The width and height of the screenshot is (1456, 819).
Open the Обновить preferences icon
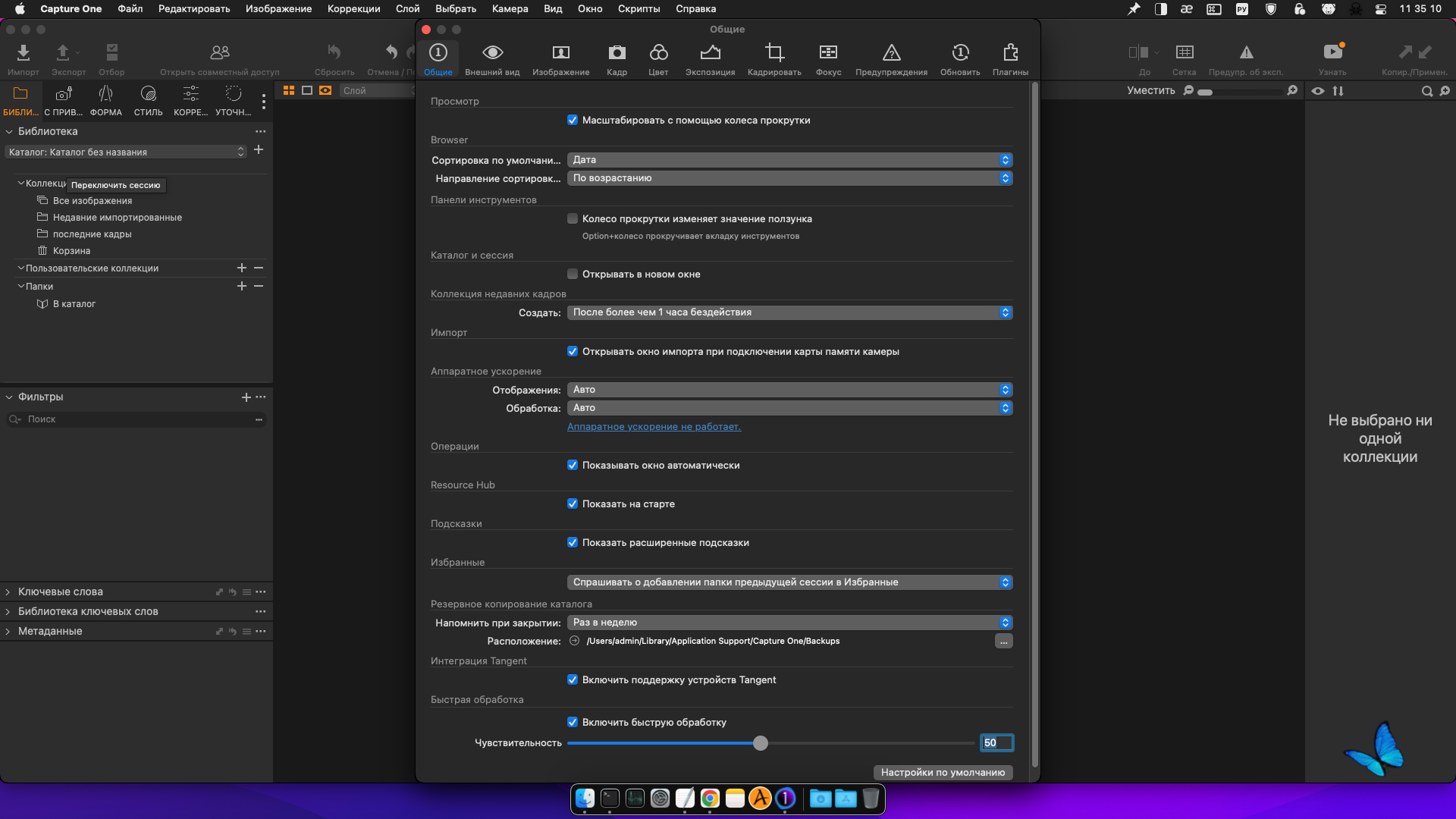click(x=960, y=59)
